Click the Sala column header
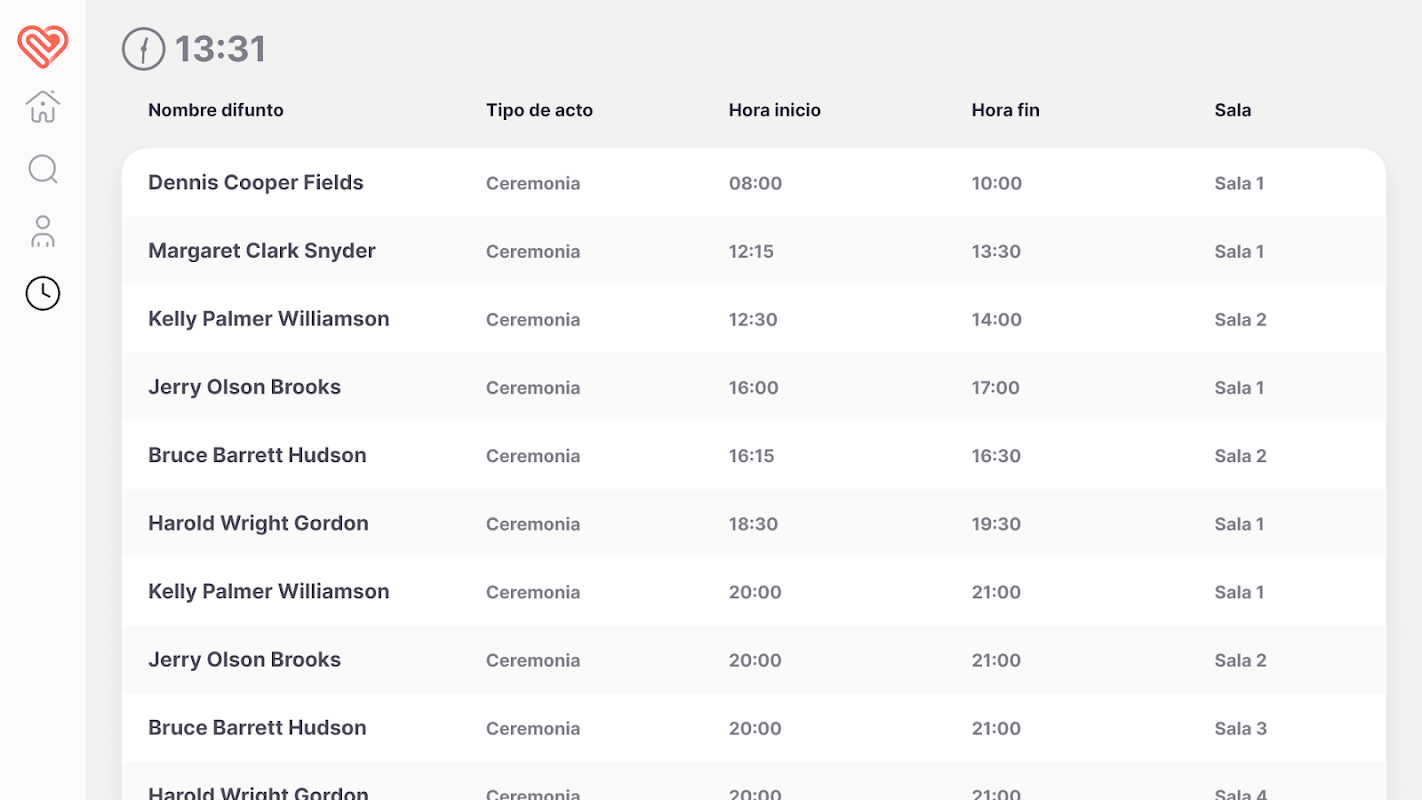The width and height of the screenshot is (1422, 800). [x=1232, y=110]
